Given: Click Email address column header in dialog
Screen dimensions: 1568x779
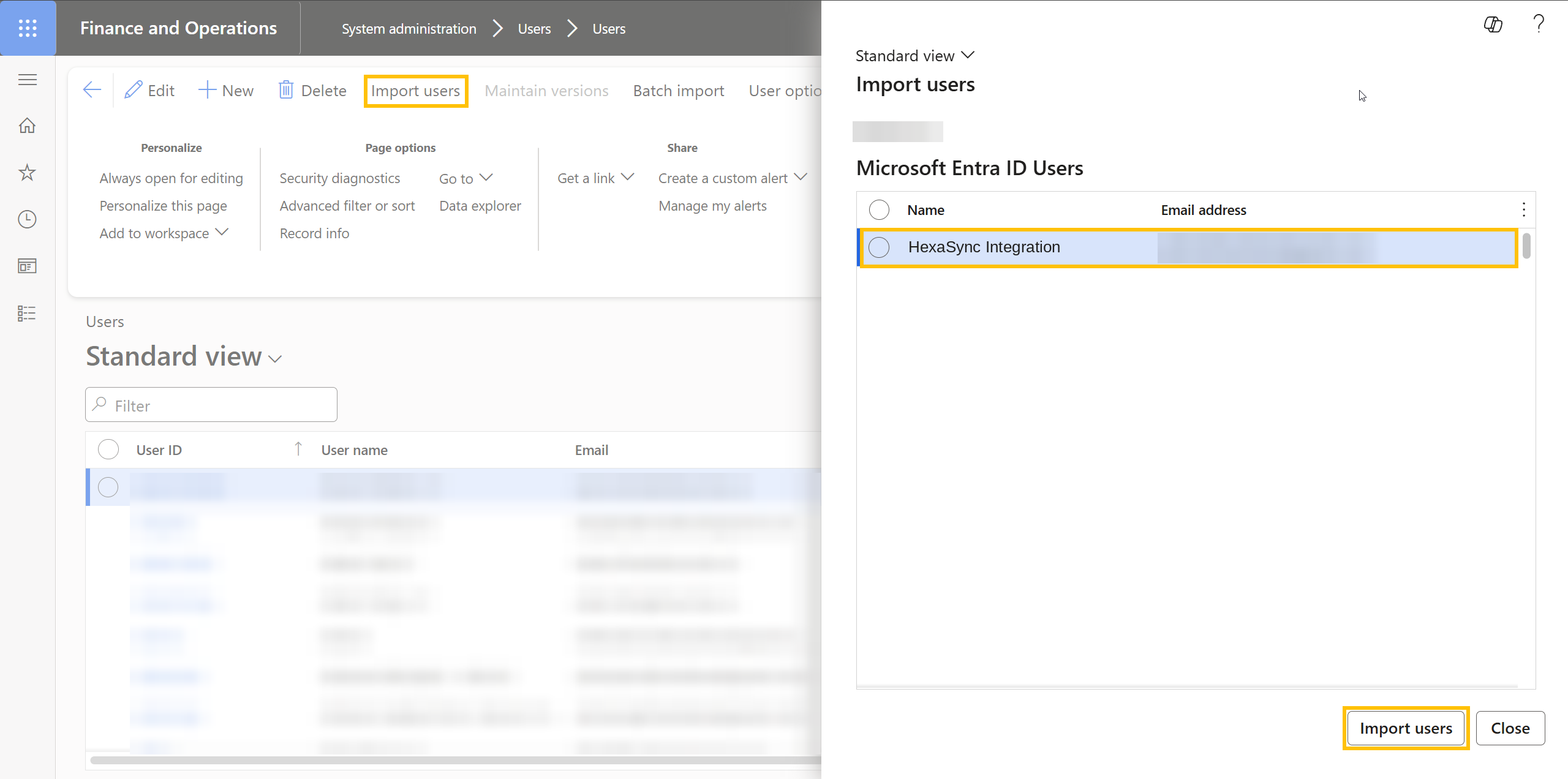Looking at the screenshot, I should coord(1203,210).
